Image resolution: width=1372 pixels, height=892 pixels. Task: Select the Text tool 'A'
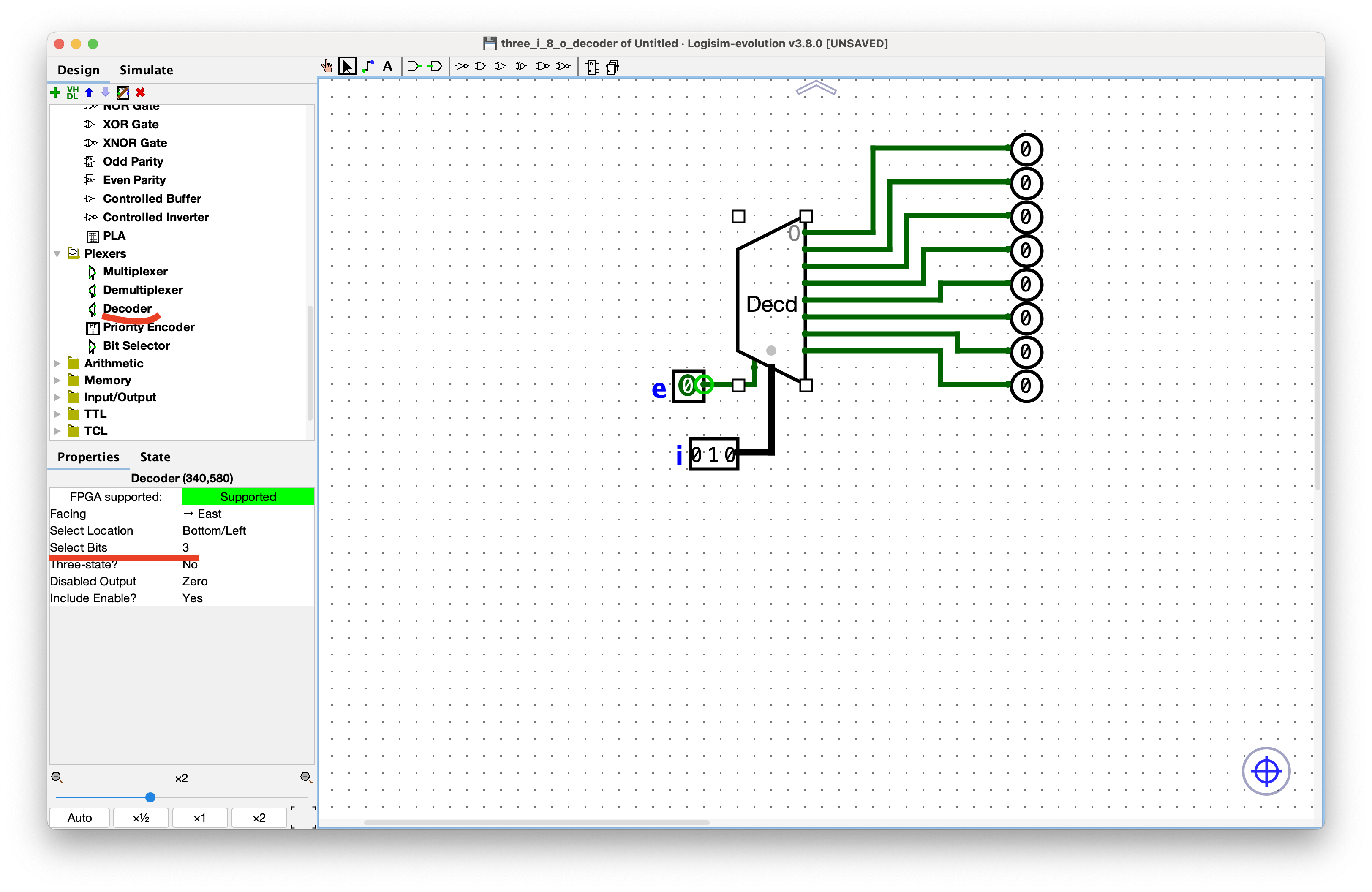tap(387, 66)
